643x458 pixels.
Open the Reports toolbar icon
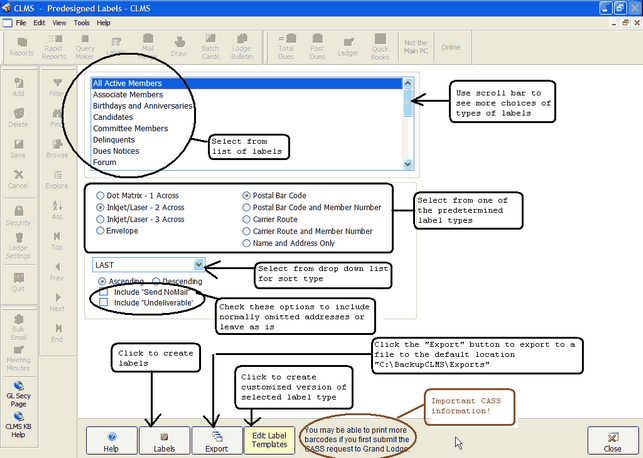21,46
